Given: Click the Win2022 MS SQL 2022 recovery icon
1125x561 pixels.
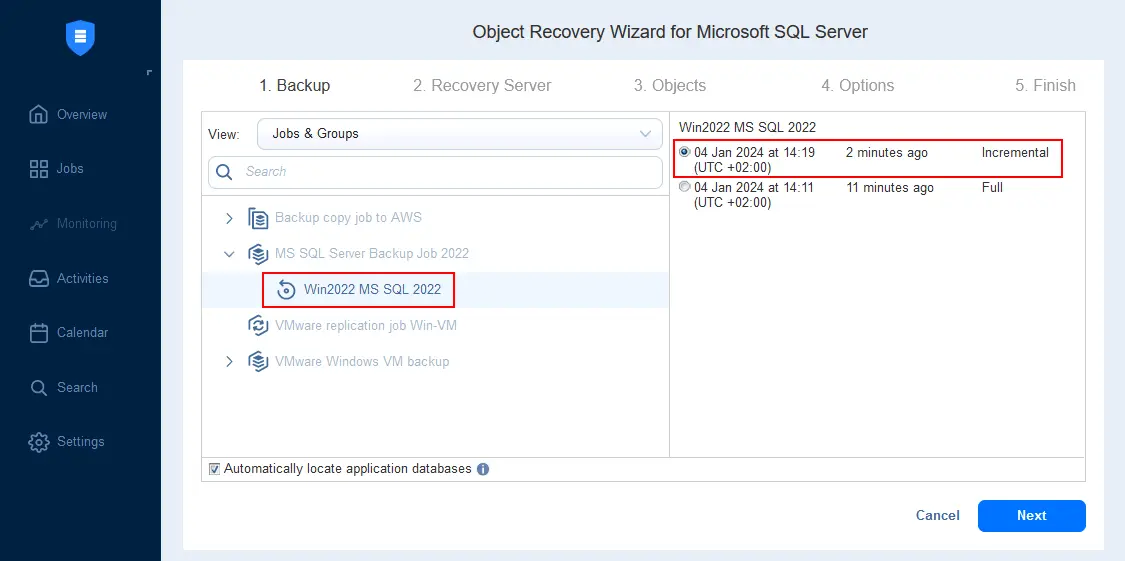Looking at the screenshot, I should pyautogui.click(x=286, y=290).
